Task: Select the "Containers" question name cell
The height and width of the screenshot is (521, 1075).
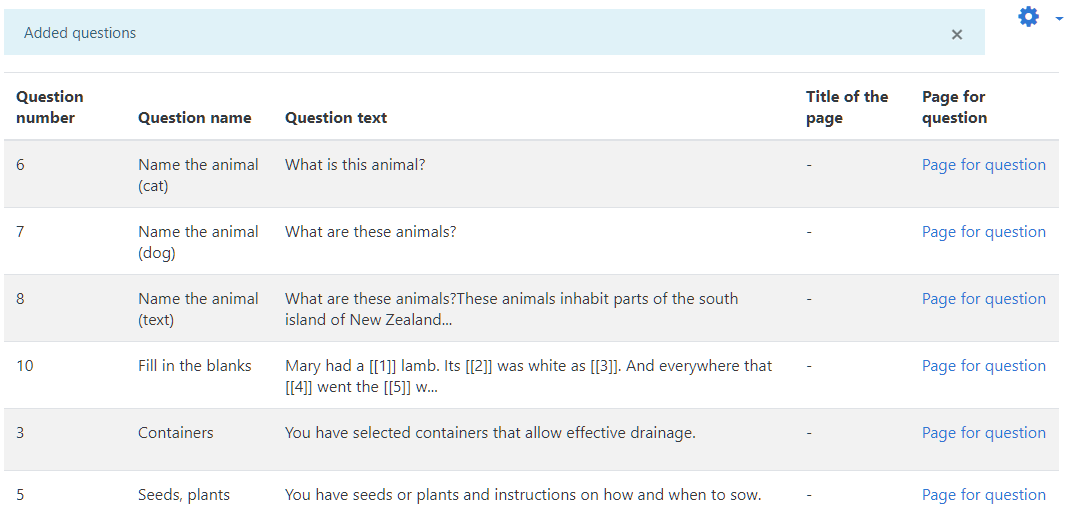Action: [176, 433]
